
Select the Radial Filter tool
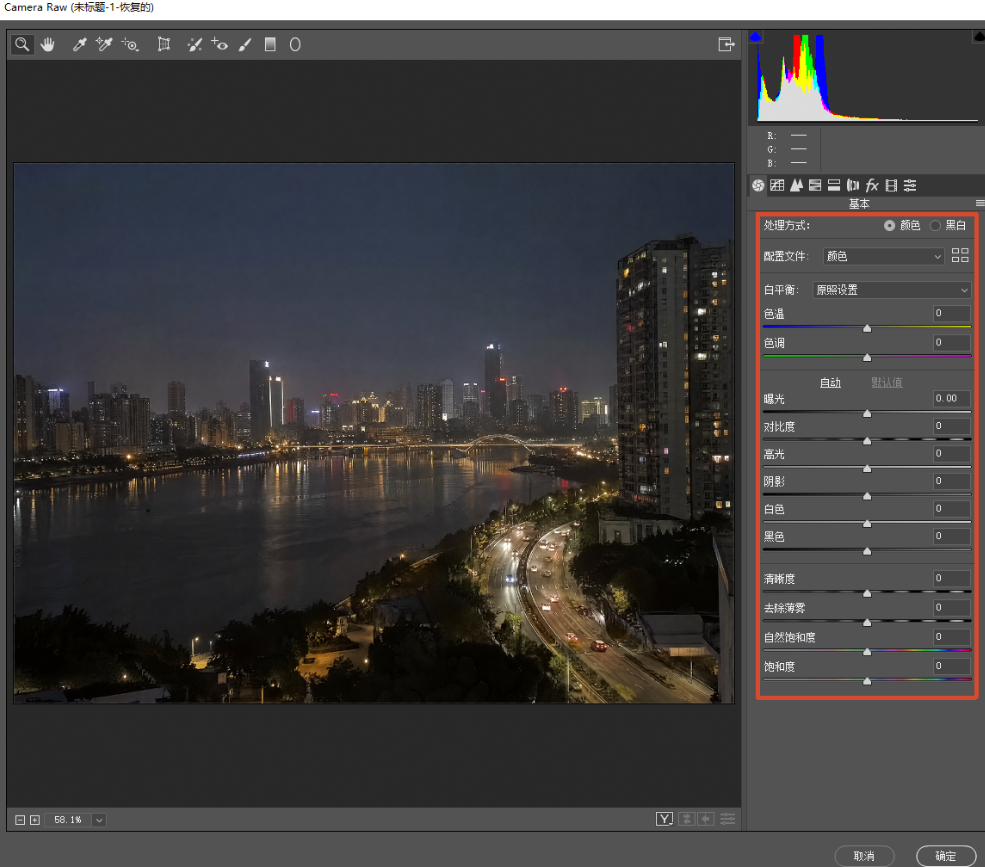(295, 45)
